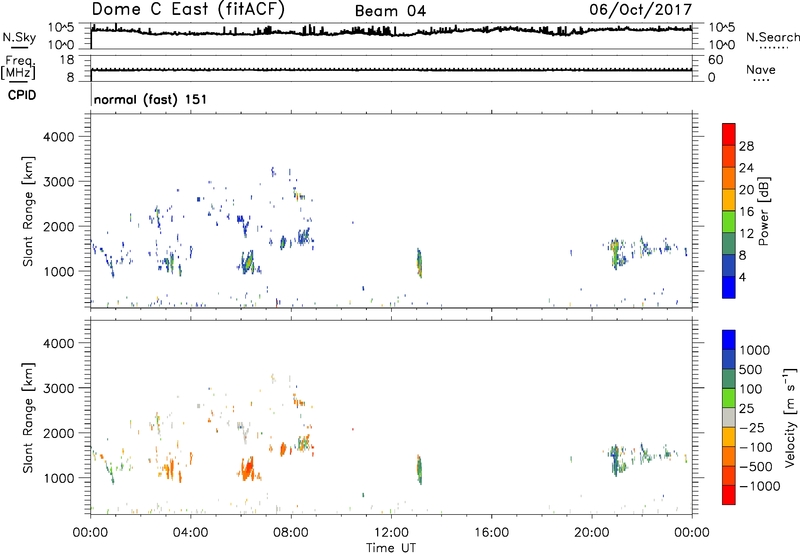Click the 'N.Search' legend label
800x554 pixels.
click(773, 37)
